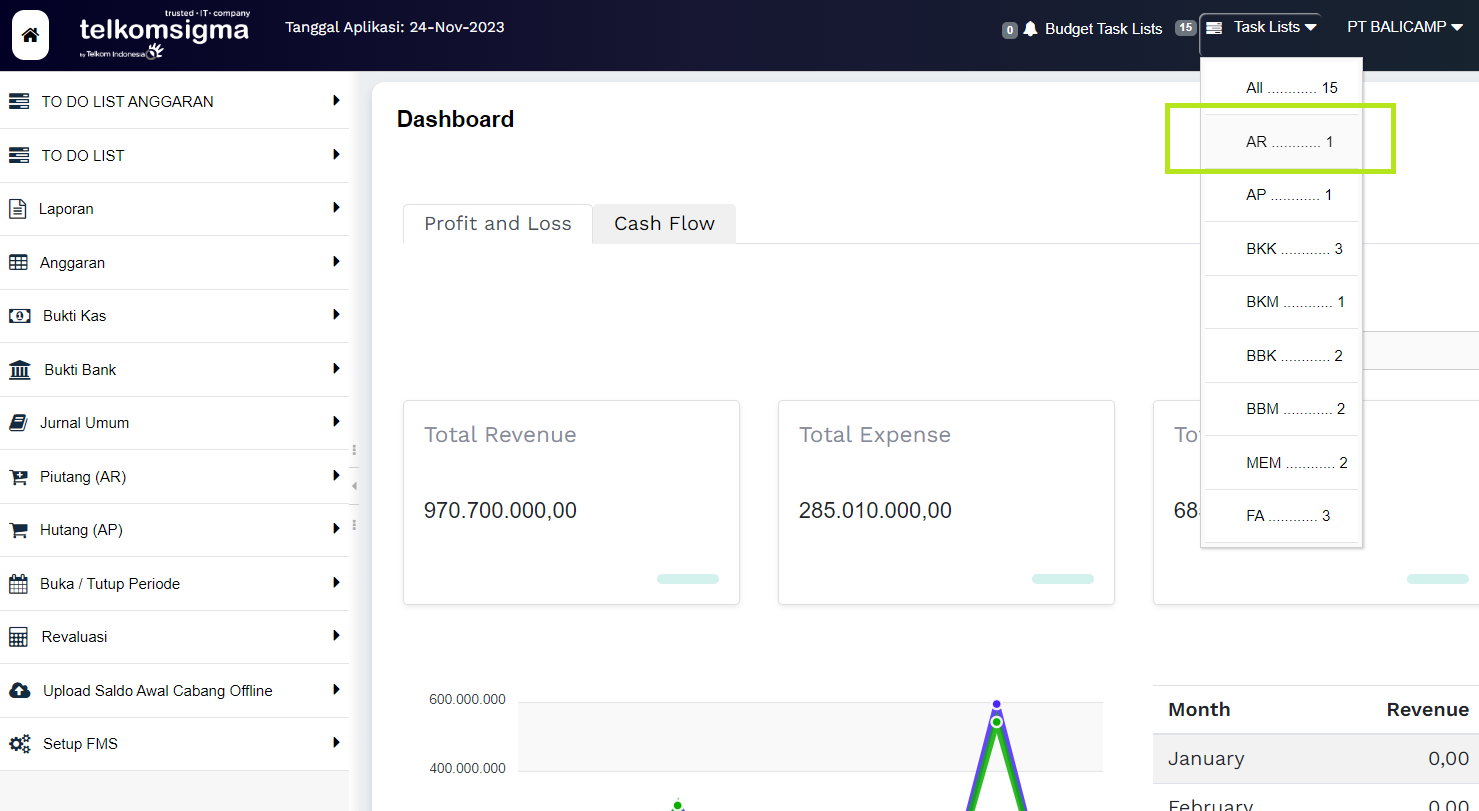This screenshot has width=1479, height=811.
Task: Click the Upload Saldo Awal cloud icon
Action: coord(19,691)
